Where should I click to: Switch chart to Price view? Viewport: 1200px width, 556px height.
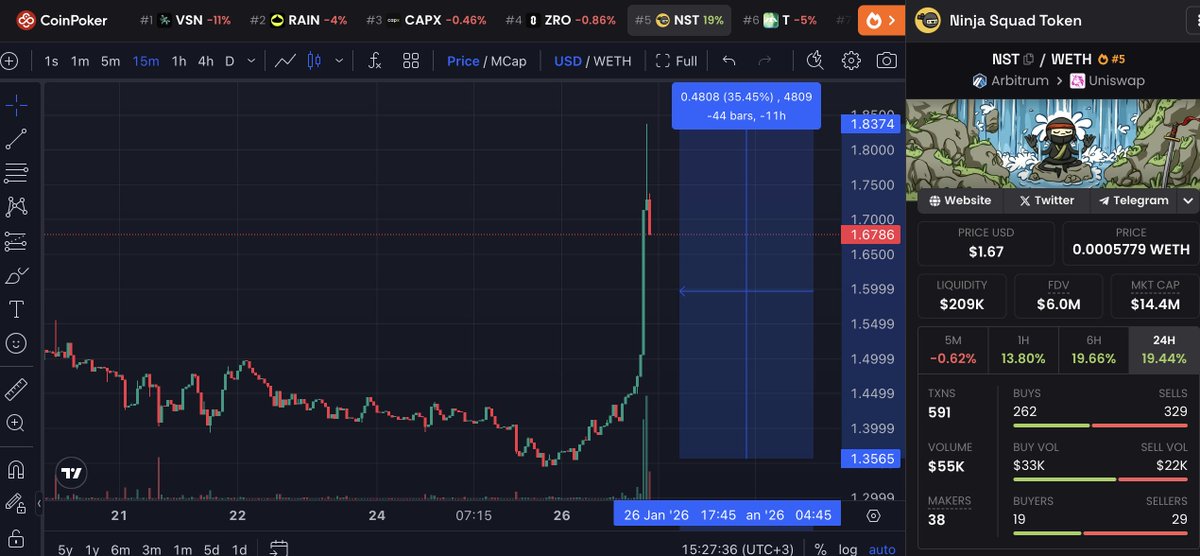pos(463,61)
